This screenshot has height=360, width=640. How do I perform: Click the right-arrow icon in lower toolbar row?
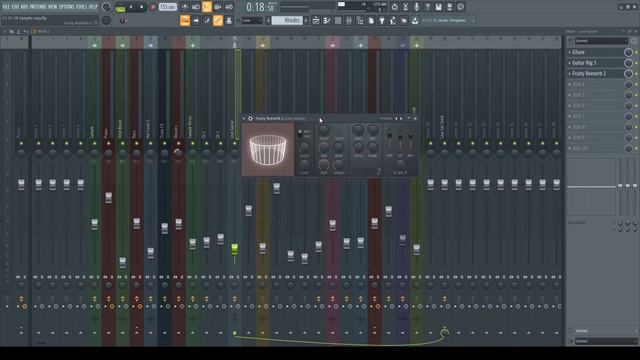(196, 20)
